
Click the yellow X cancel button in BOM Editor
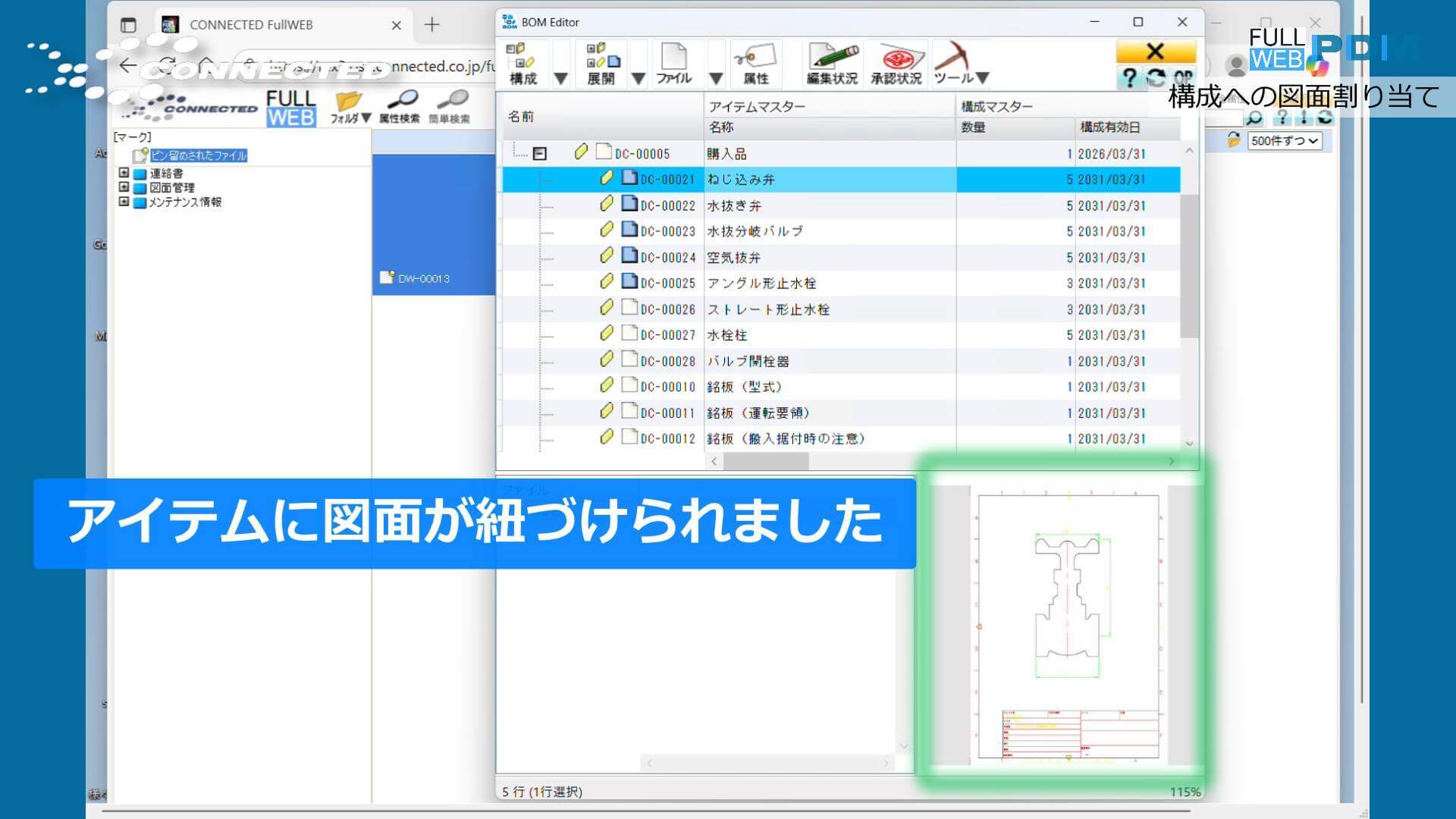[x=1154, y=52]
